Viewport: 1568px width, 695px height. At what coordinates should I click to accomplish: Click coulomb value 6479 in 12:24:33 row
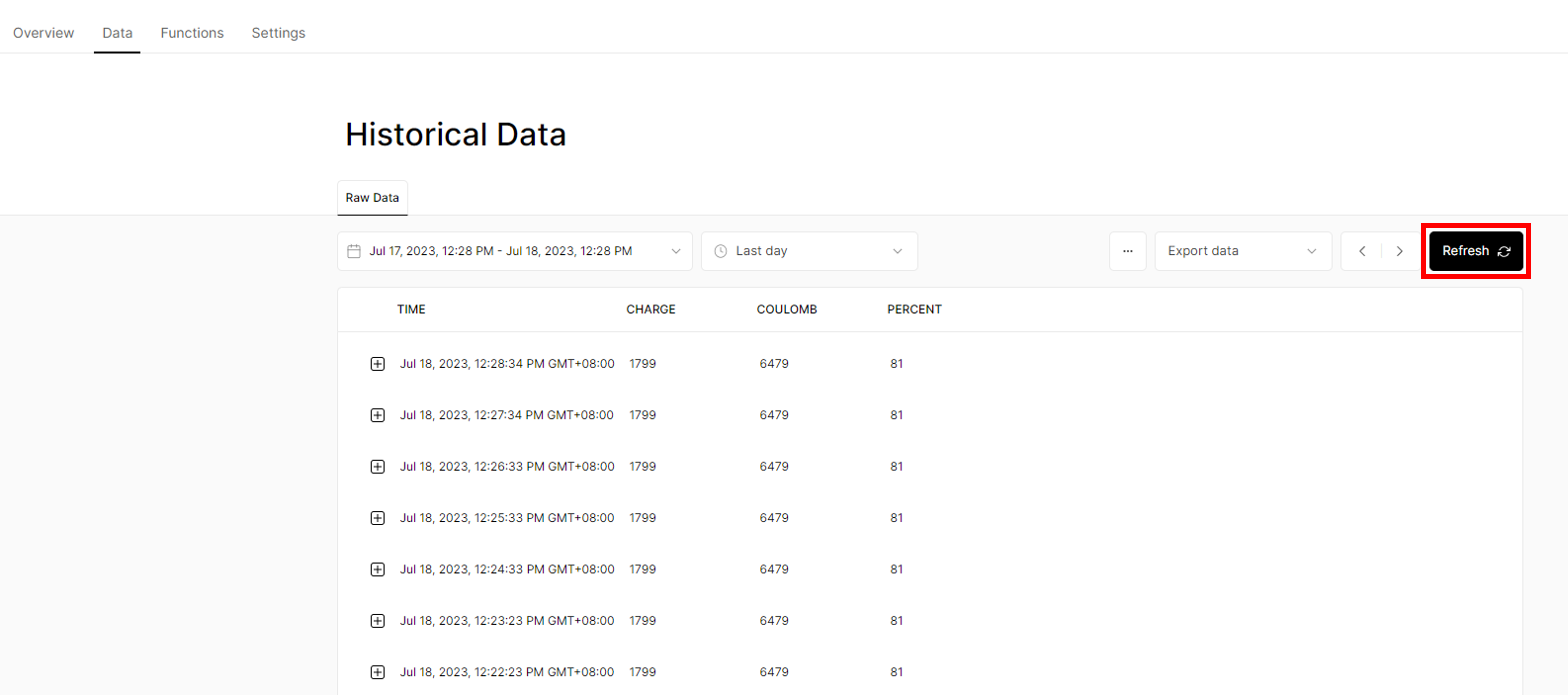[x=774, y=569]
